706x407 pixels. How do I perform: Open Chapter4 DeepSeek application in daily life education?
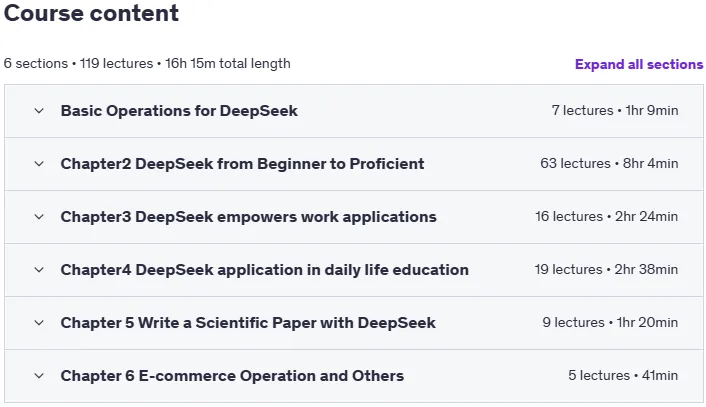click(x=265, y=270)
